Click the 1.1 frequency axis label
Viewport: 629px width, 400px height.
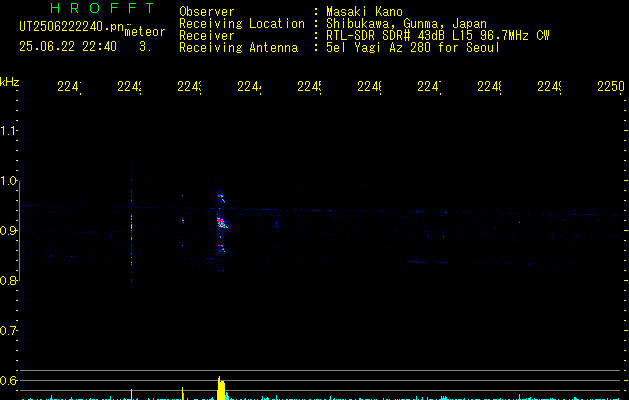pyautogui.click(x=8, y=131)
